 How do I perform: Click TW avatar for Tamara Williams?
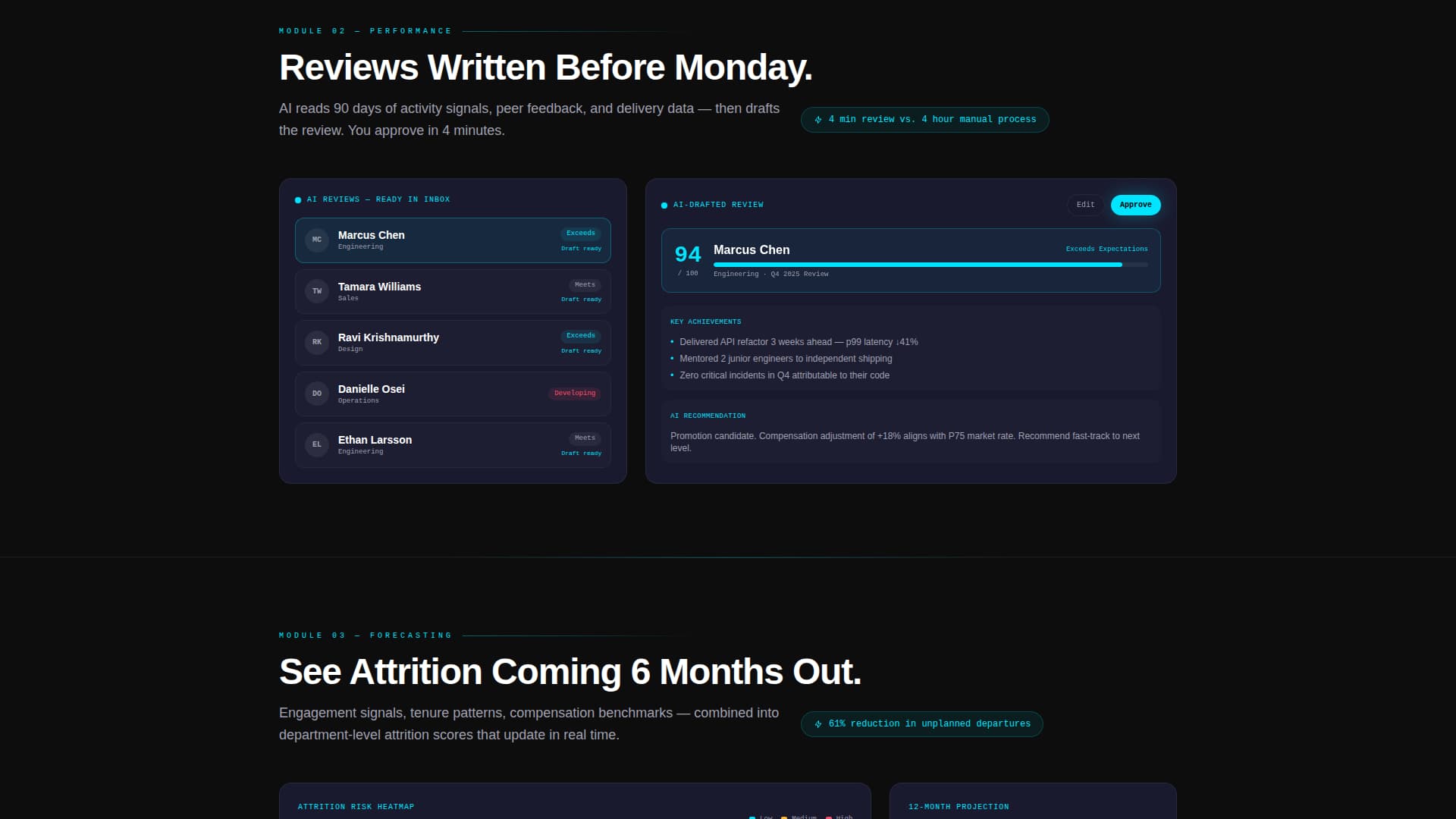tap(317, 291)
